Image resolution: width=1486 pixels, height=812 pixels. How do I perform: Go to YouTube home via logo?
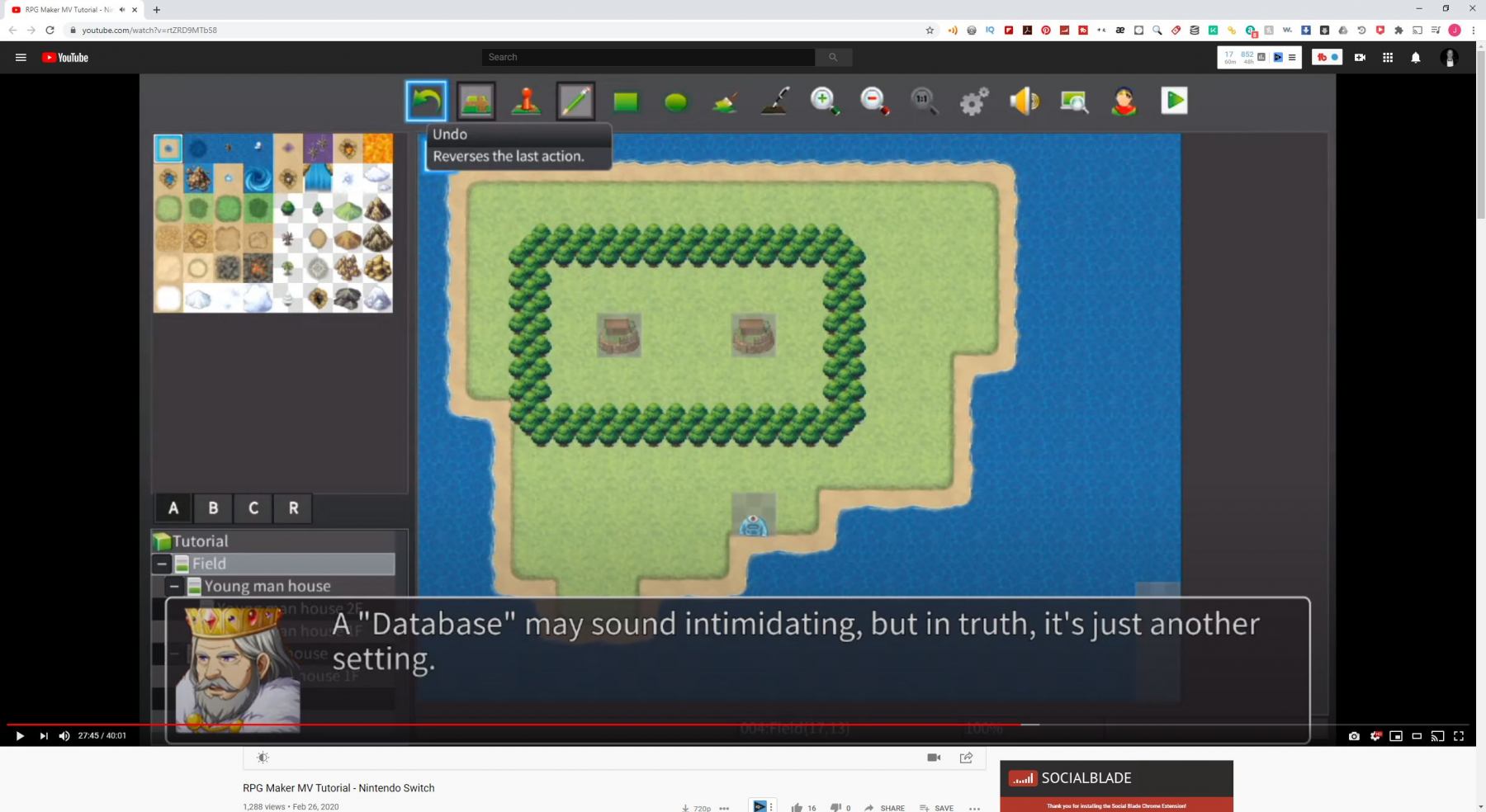pyautogui.click(x=65, y=57)
